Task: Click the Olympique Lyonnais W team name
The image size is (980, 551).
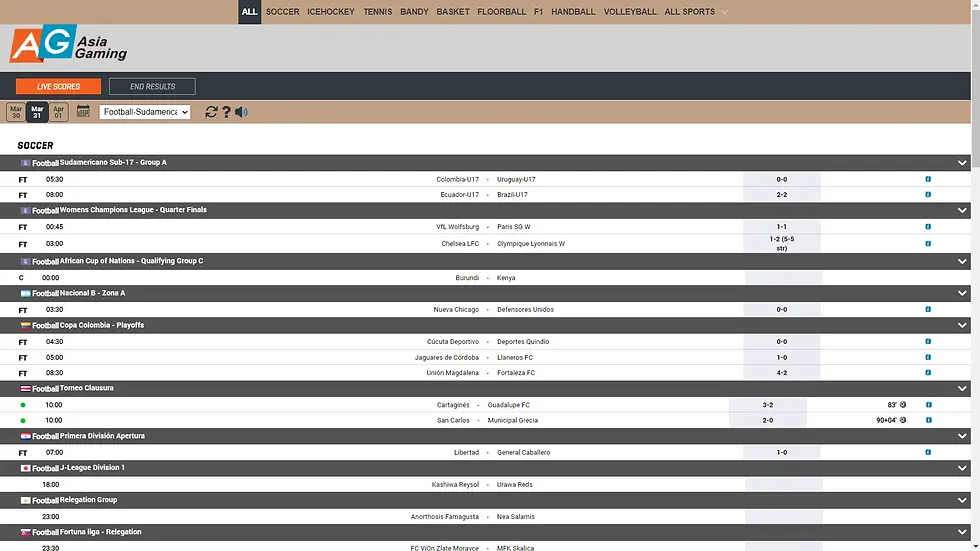Action: [531, 244]
